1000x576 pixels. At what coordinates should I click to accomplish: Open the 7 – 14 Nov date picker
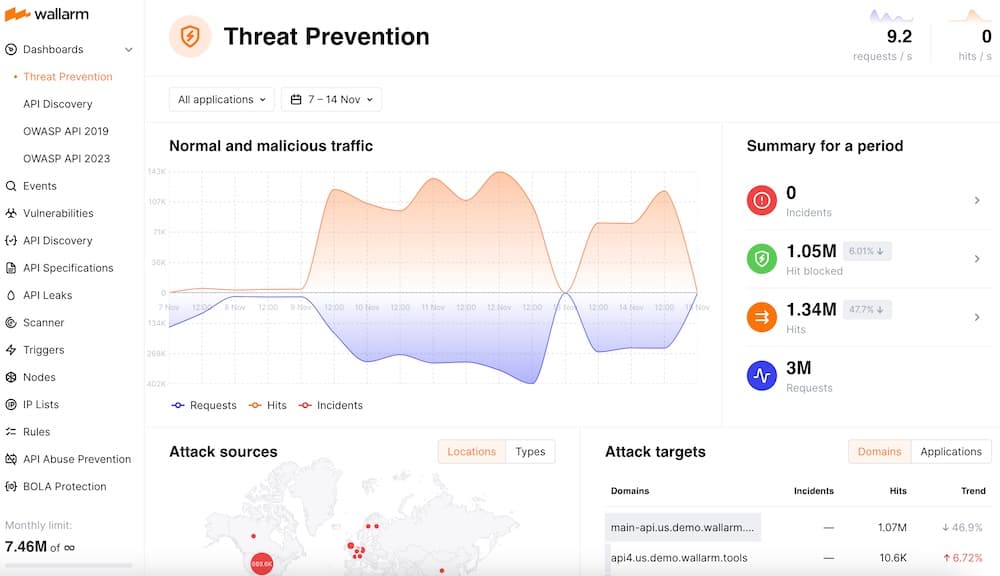[x=332, y=99]
